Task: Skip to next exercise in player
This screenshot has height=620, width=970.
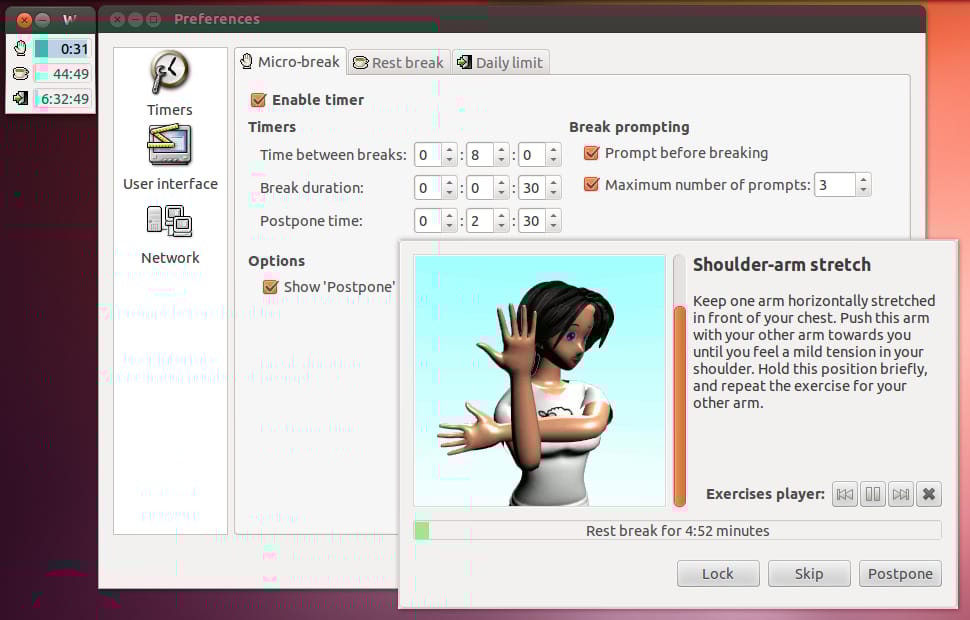Action: pos(901,494)
